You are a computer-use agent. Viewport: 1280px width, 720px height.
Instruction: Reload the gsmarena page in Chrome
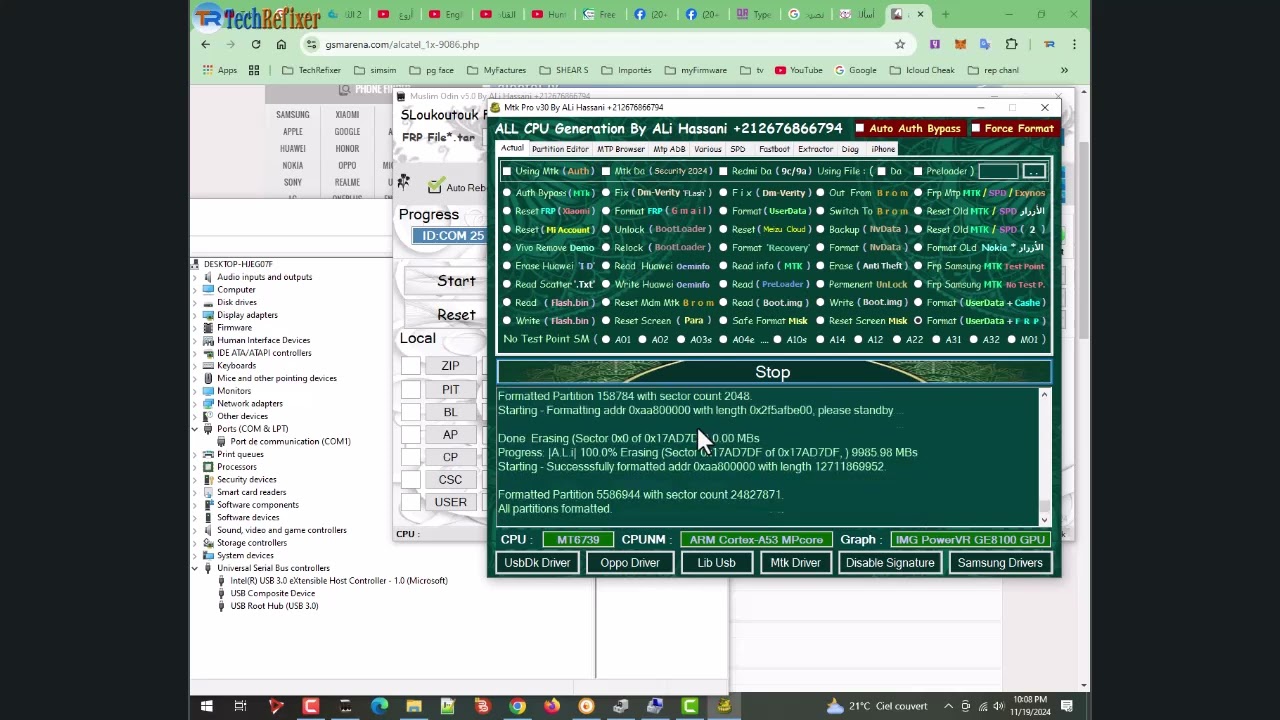pos(256,44)
